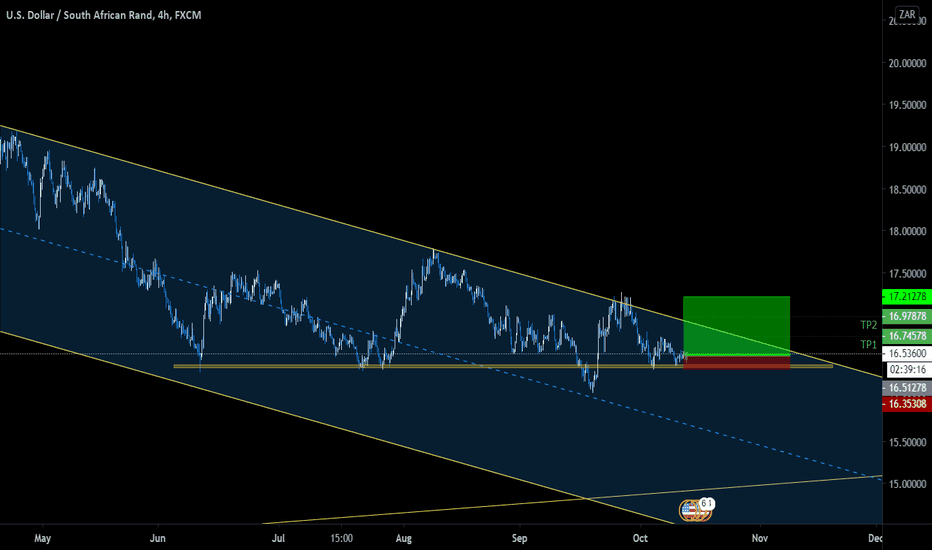Click the 15.50000 price axis label
Screen dimensions: 932x550
click(907, 442)
